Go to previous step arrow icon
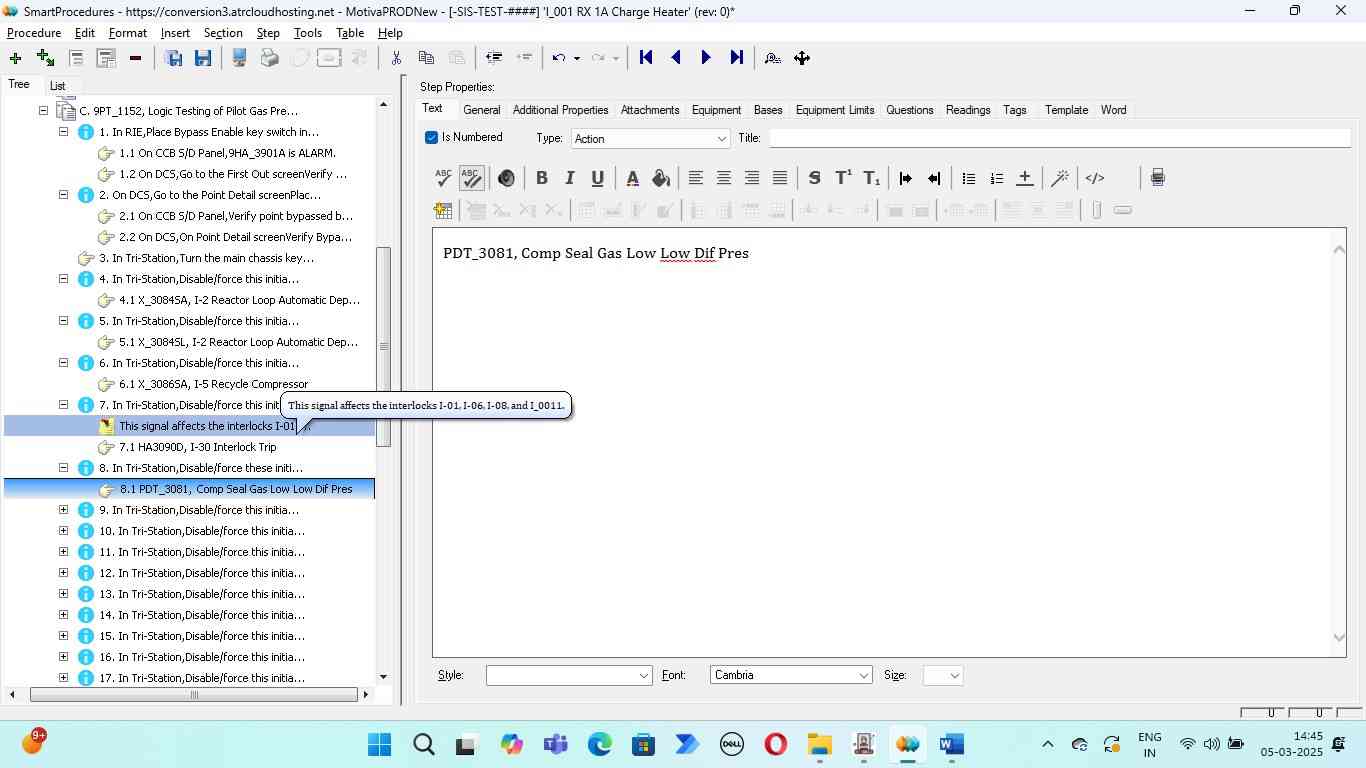This screenshot has width=1366, height=768. coord(676,58)
